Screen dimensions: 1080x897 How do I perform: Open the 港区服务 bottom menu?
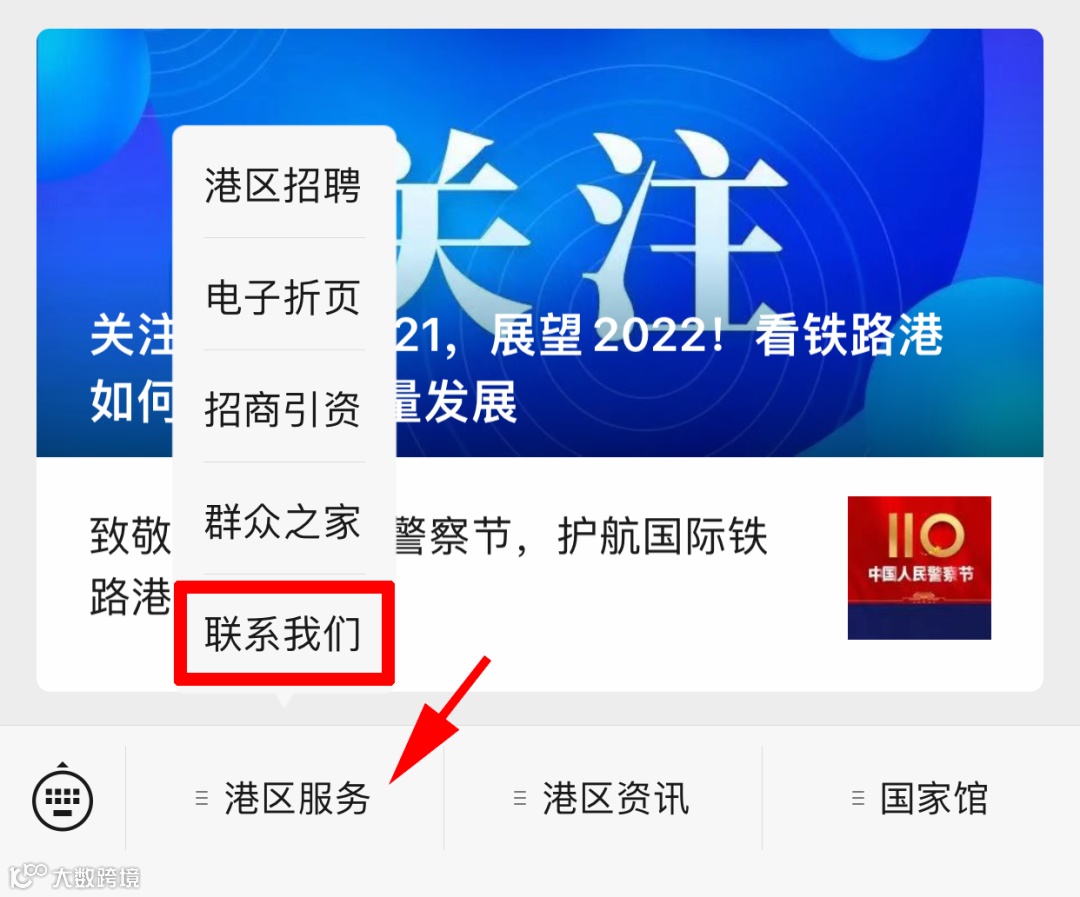[284, 798]
